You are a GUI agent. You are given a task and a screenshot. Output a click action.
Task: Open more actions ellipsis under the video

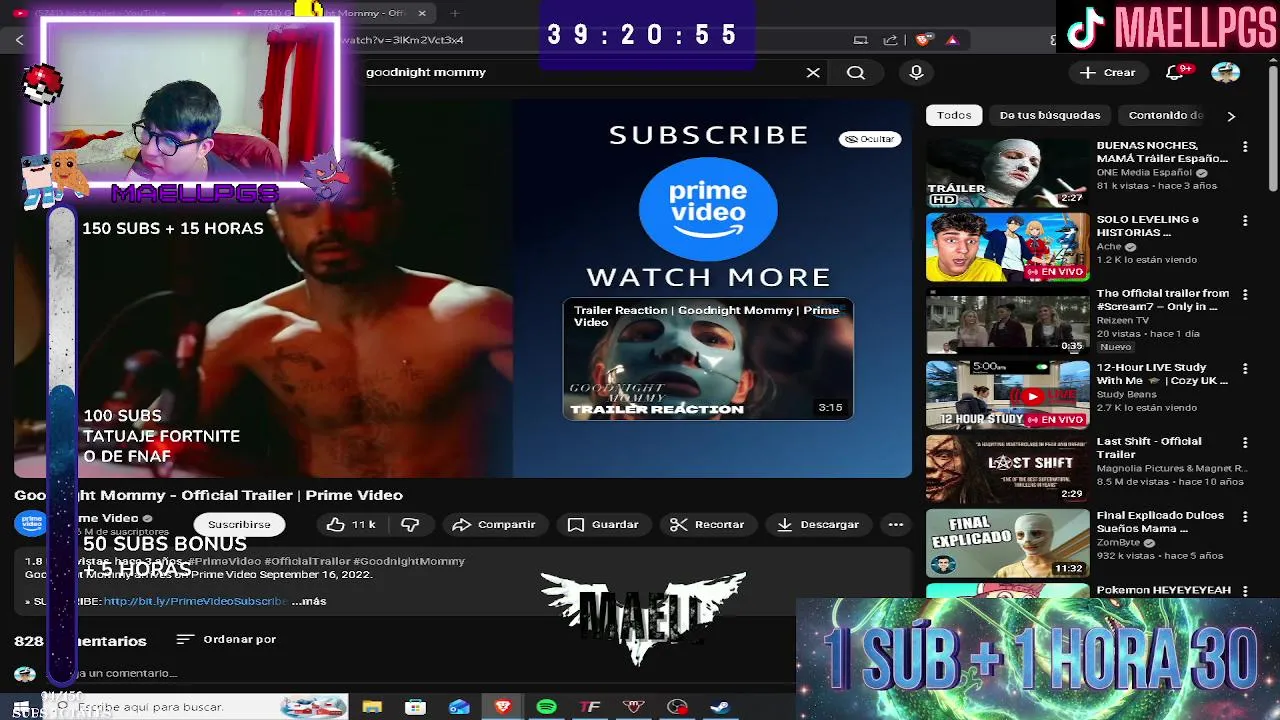(896, 524)
